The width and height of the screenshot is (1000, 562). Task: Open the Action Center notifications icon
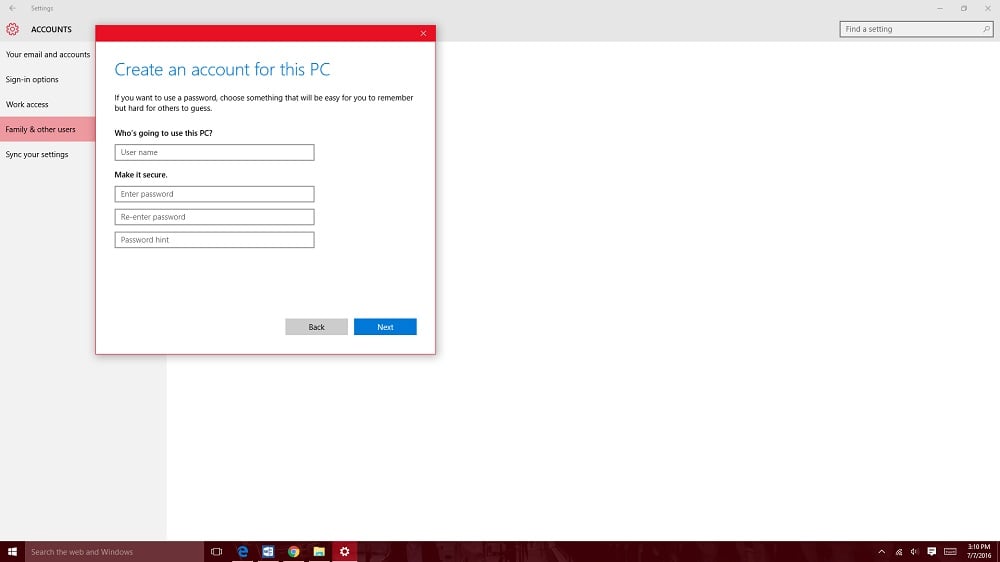click(x=932, y=551)
